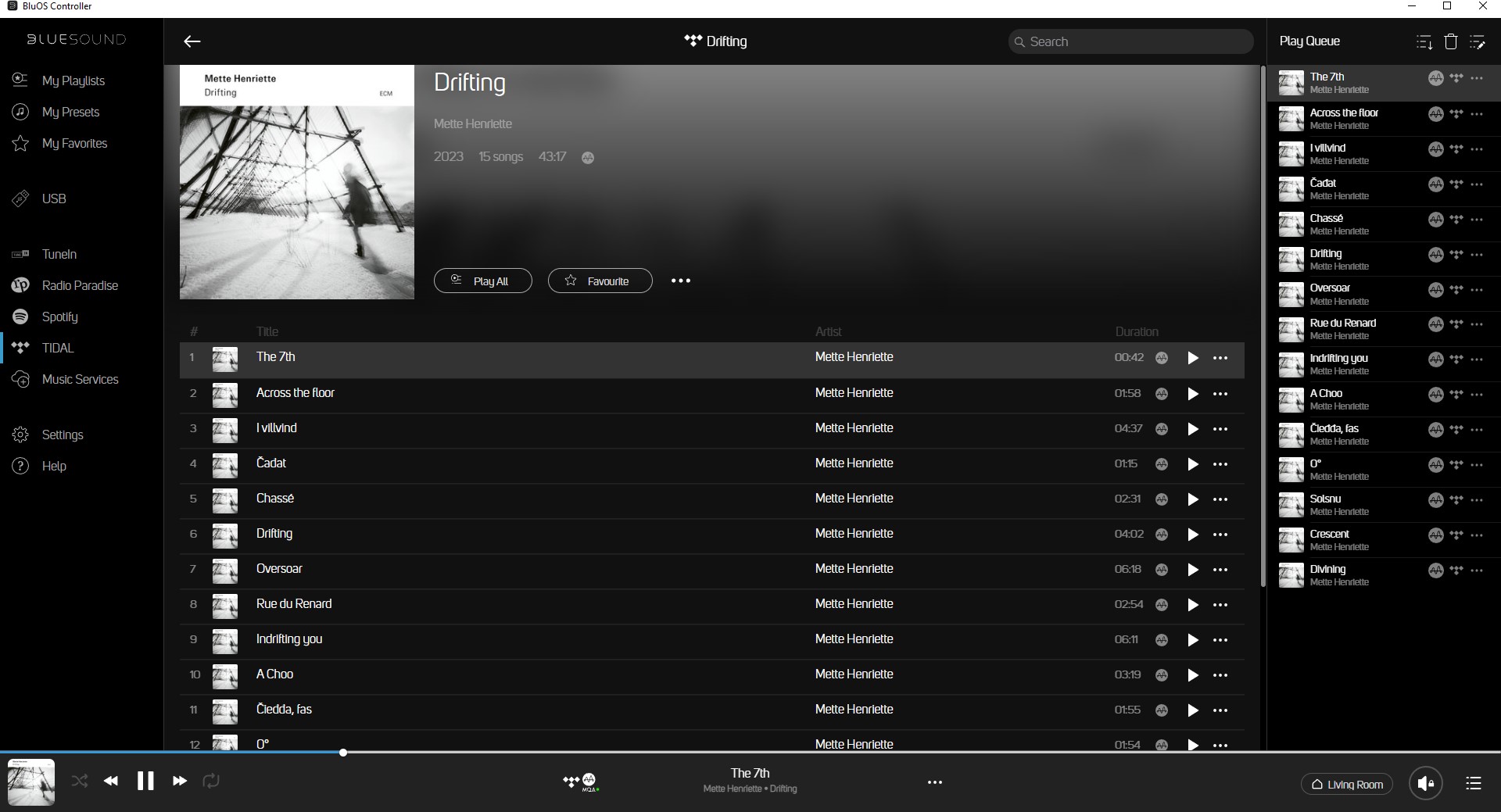Image resolution: width=1501 pixels, height=812 pixels.
Task: Save play queue as playlist
Action: [1424, 41]
